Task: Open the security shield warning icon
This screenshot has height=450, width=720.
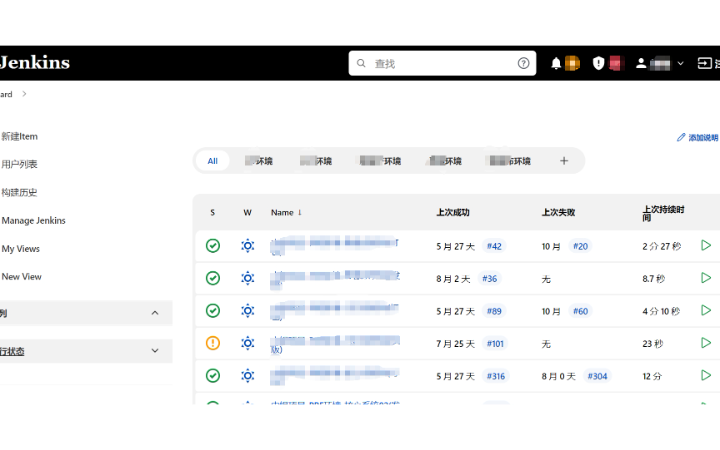Action: [x=598, y=63]
